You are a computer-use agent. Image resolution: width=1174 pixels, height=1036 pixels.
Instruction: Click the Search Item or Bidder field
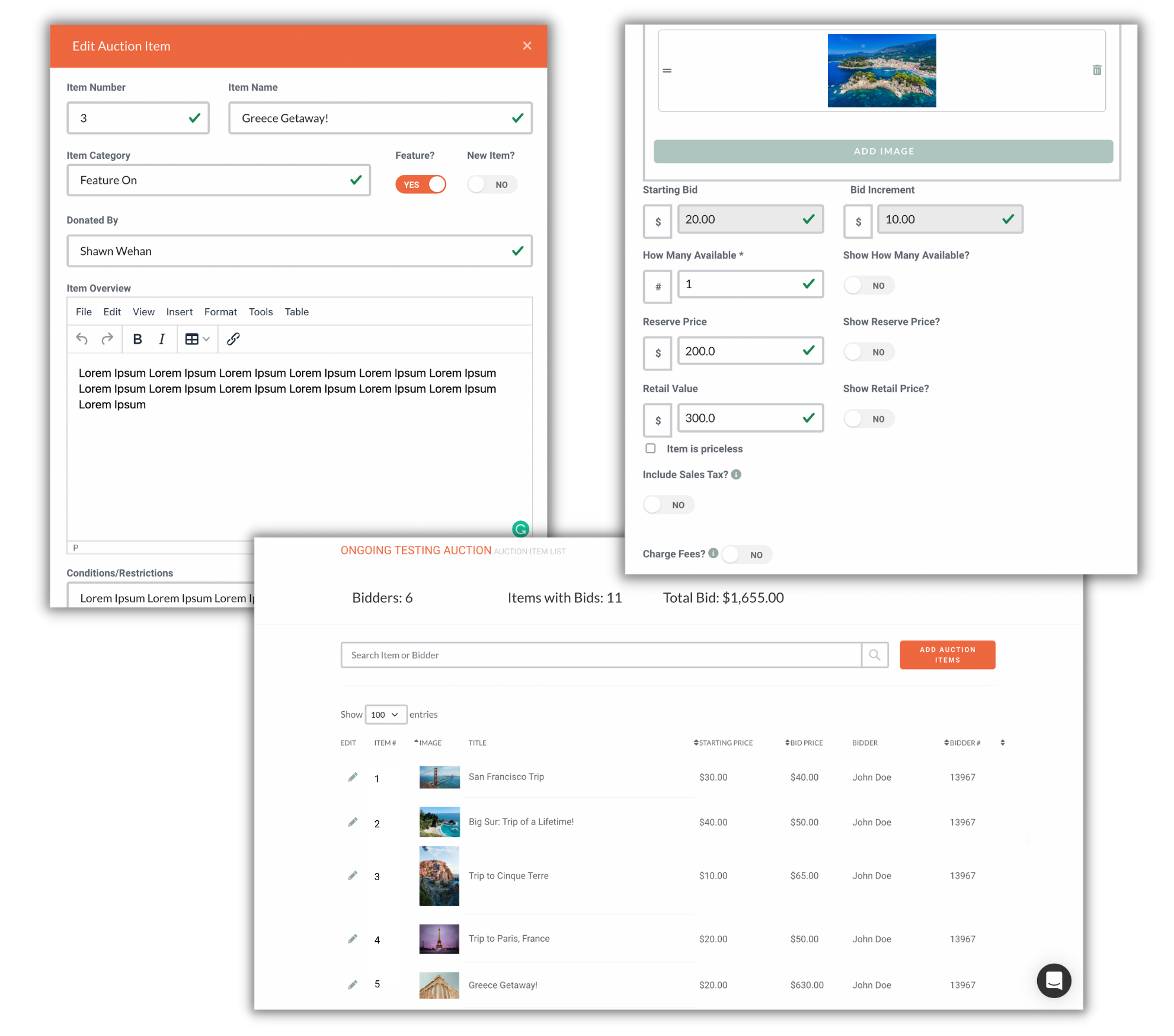[601, 655]
